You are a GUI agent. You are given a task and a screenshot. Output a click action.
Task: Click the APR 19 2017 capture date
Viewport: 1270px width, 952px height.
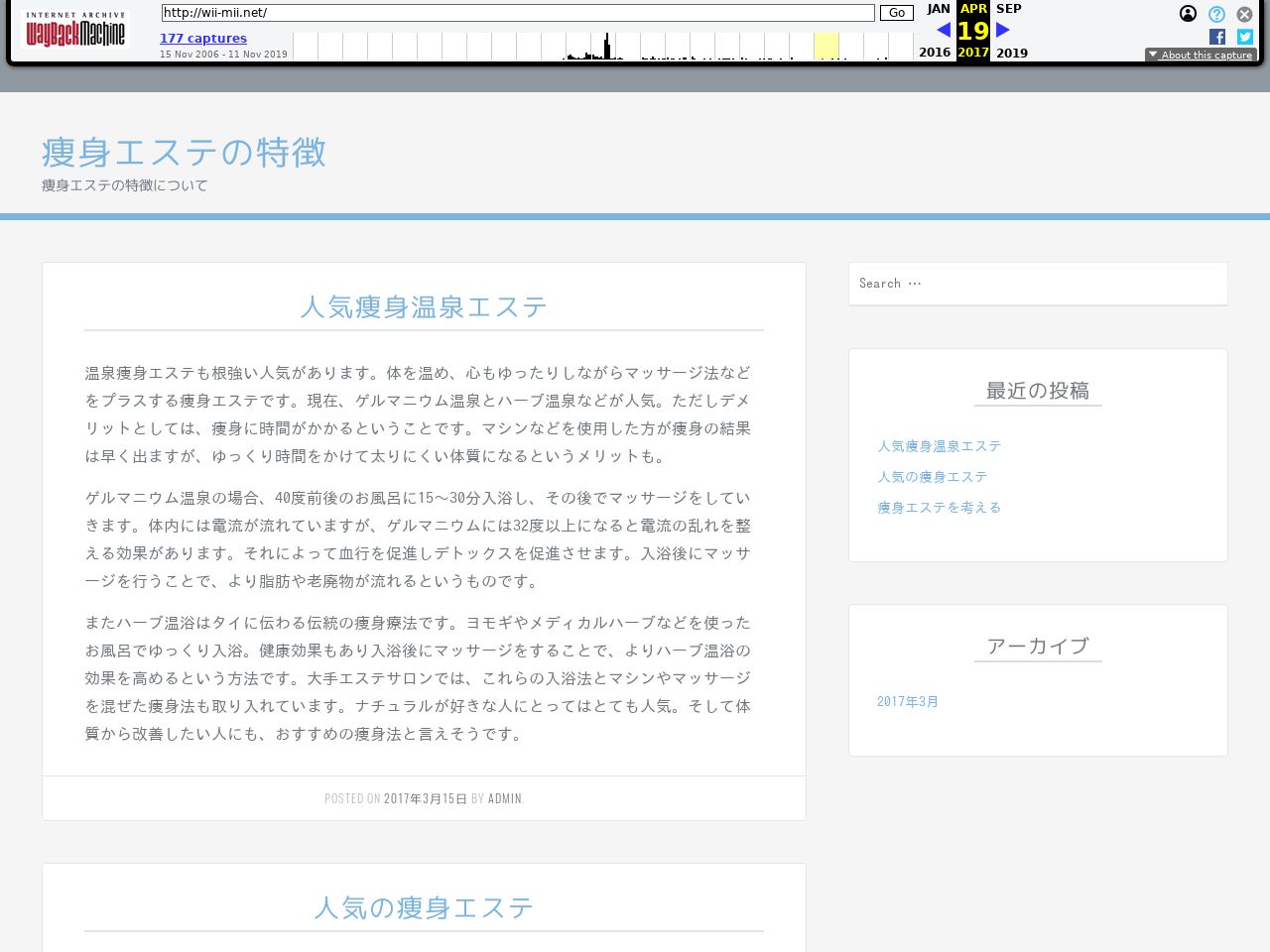pos(973,30)
